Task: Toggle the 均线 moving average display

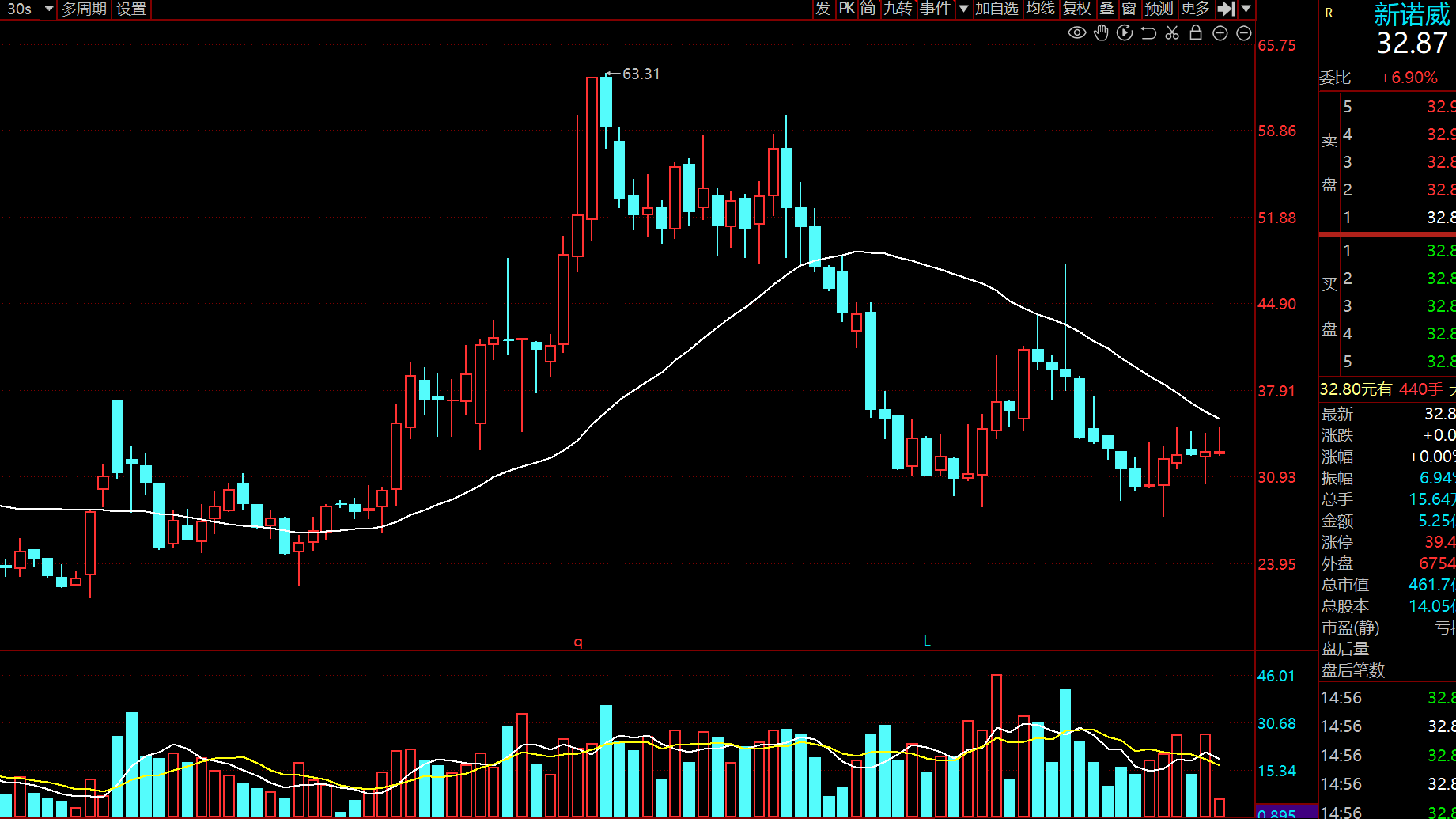Action: click(1040, 9)
